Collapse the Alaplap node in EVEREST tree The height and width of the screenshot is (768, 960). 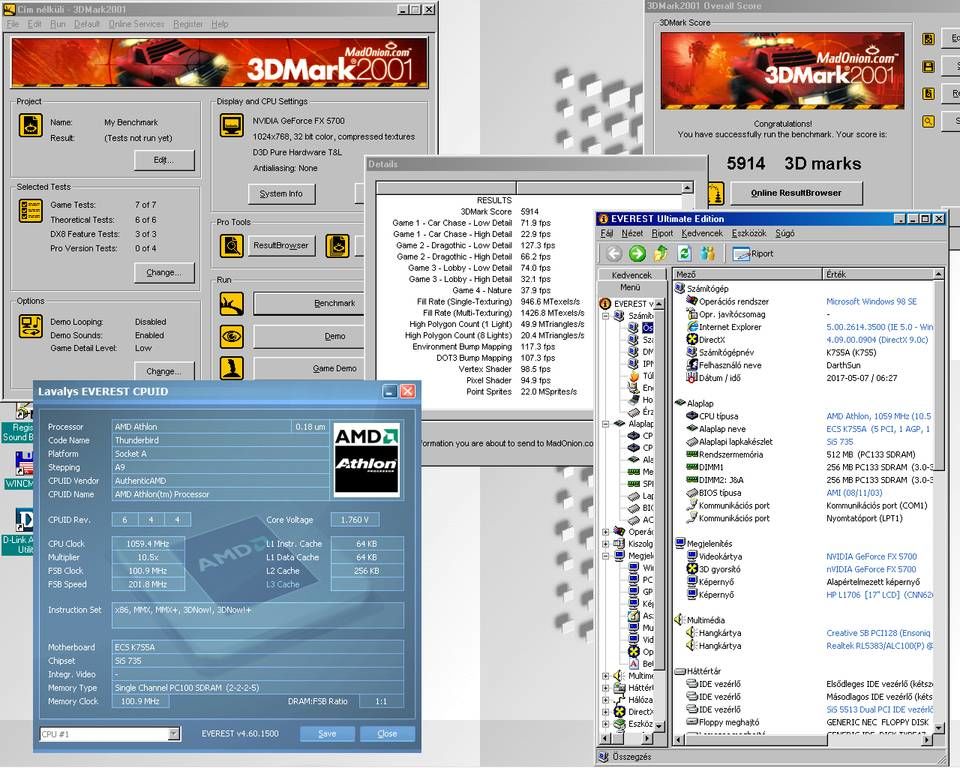pos(606,424)
